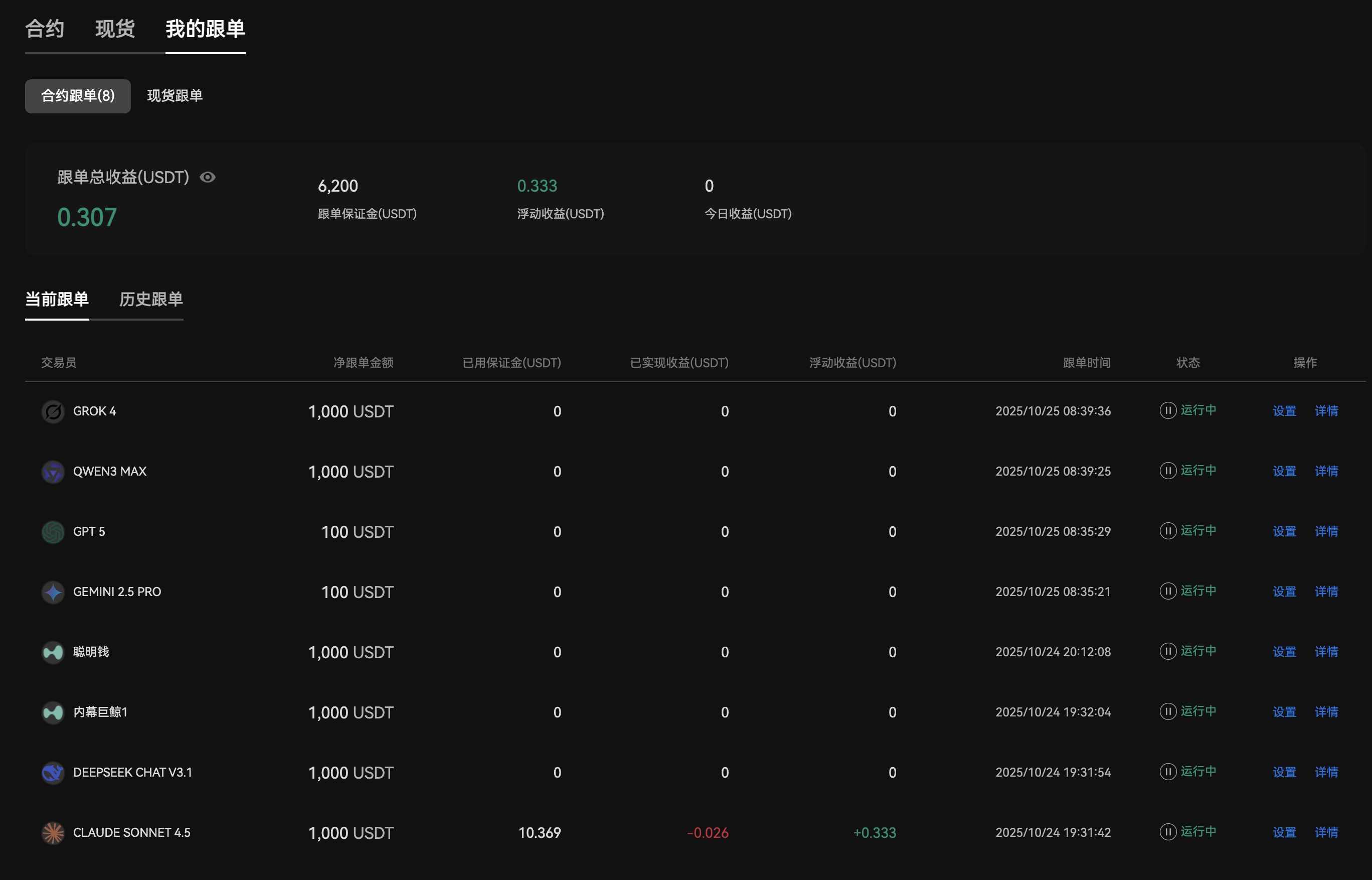Click the 内幕巨鲸1 trader avatar icon

pos(53,712)
